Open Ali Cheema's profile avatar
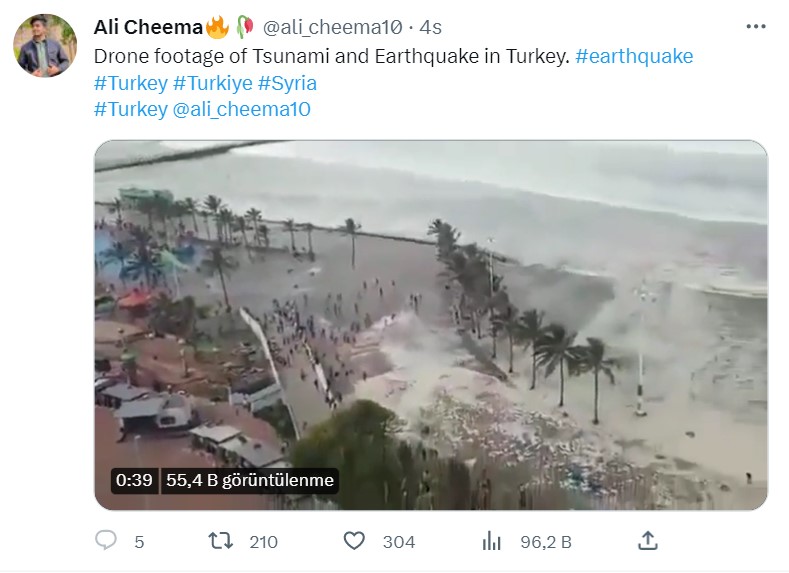 45,46
